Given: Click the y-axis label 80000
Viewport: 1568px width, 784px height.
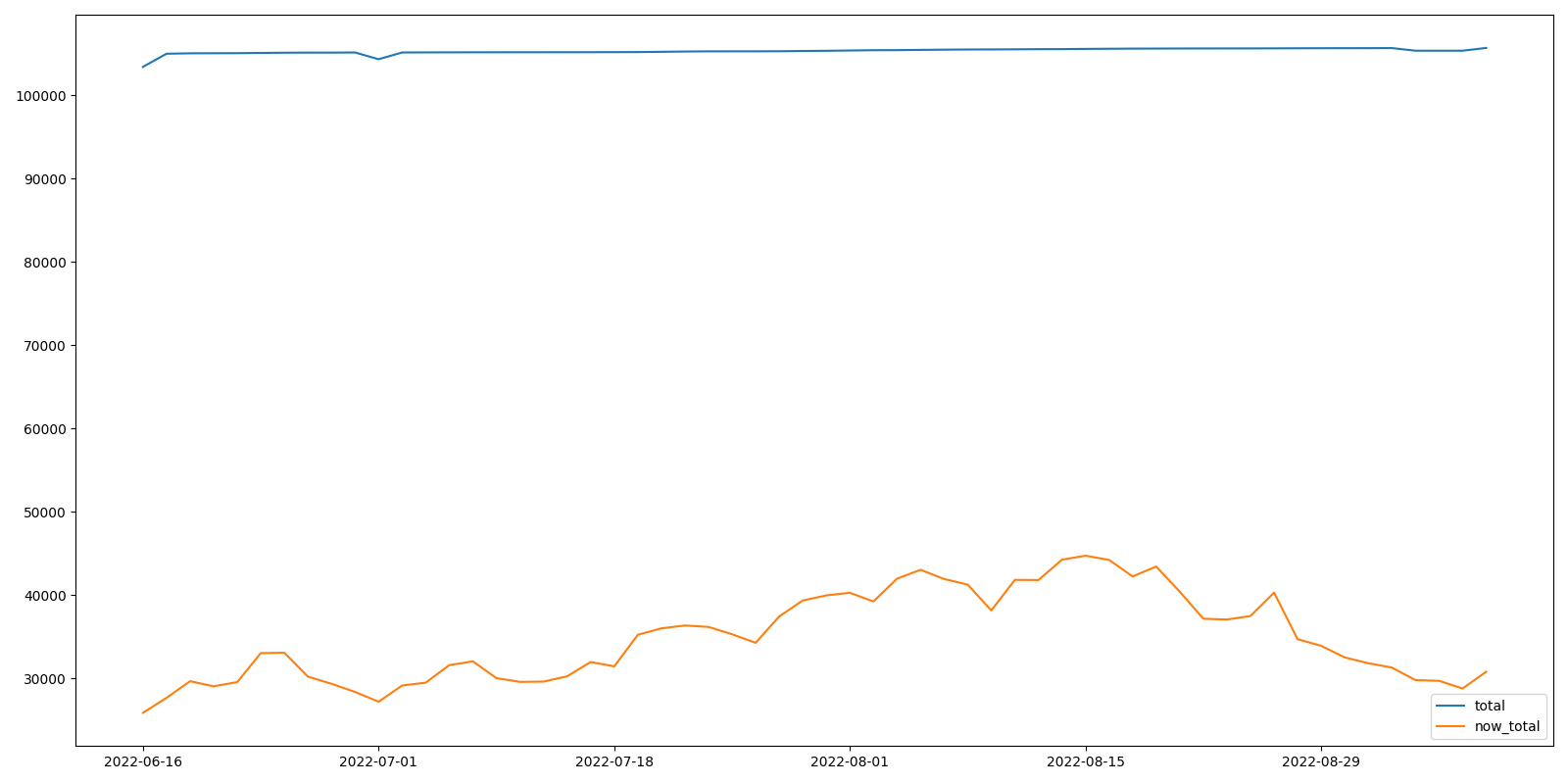Looking at the screenshot, I should [x=45, y=263].
